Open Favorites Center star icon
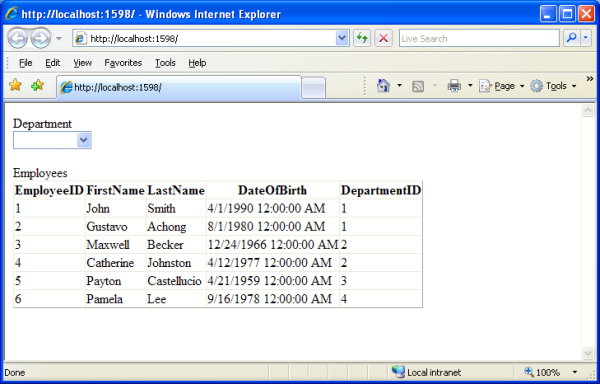Viewport: 600px width, 384px height. 15,85
